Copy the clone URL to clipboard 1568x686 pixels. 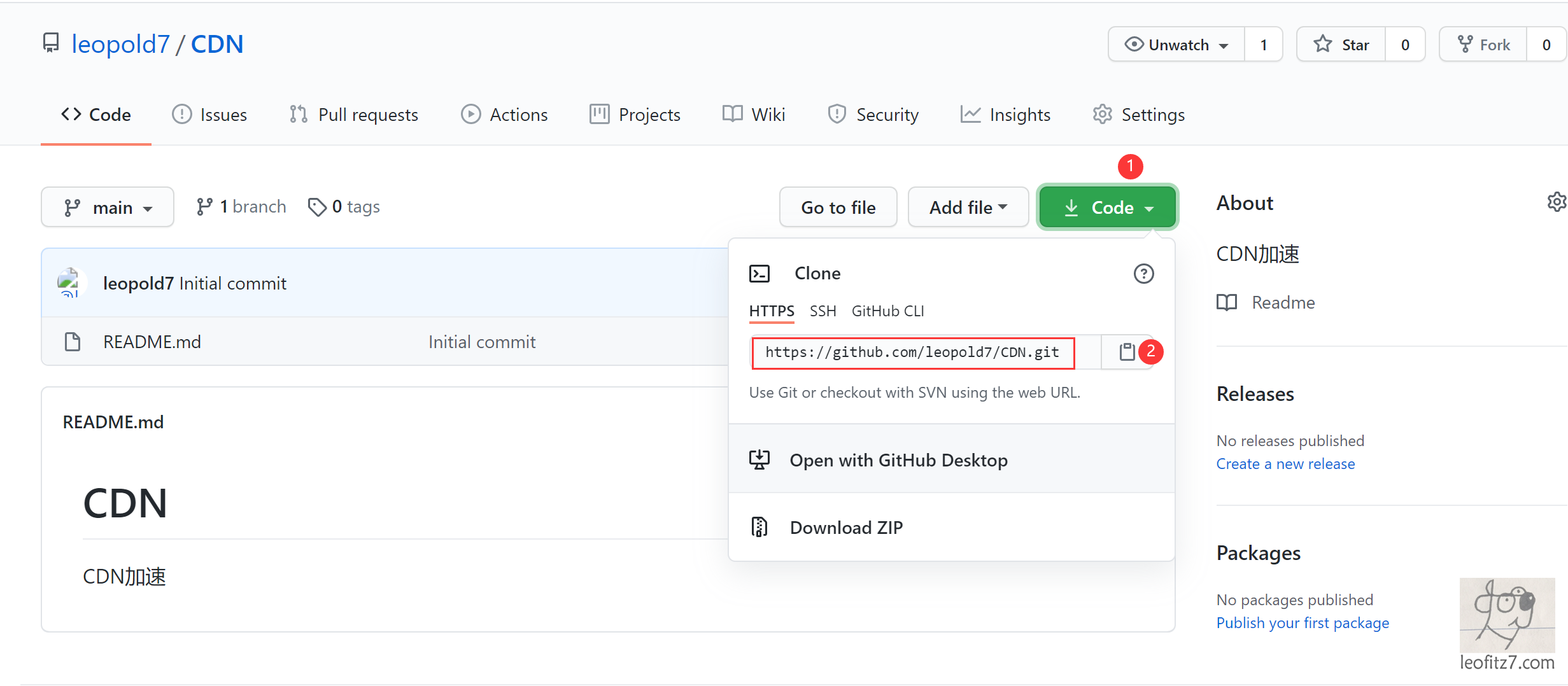(1127, 352)
